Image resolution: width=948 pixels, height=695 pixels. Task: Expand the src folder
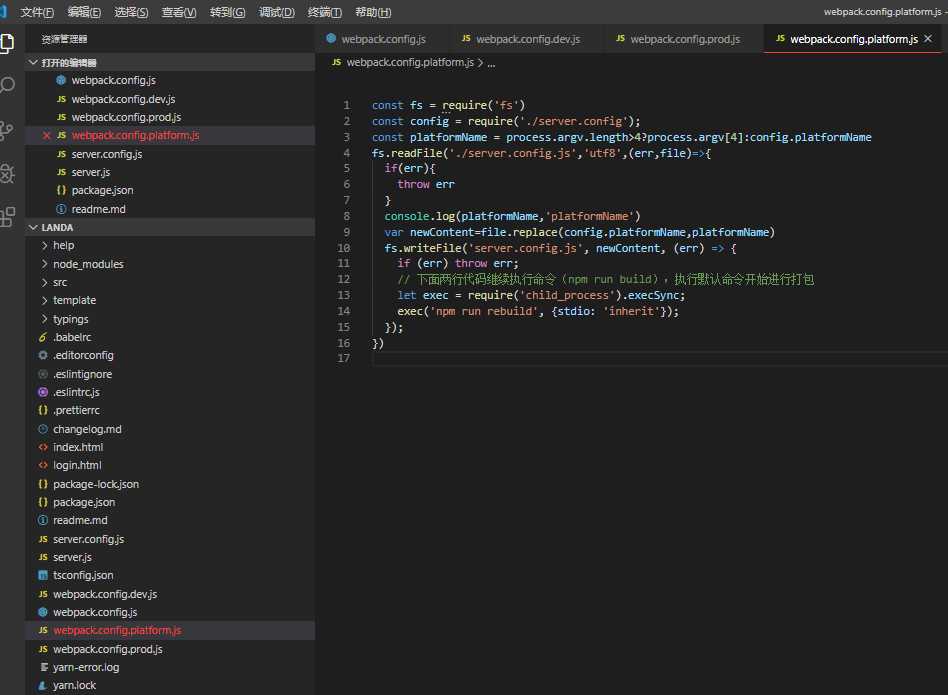point(60,282)
